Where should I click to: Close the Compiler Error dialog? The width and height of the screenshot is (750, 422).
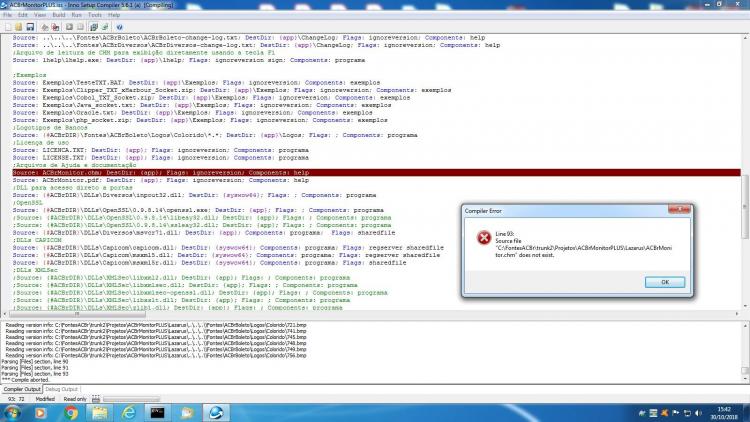pyautogui.click(x=679, y=210)
